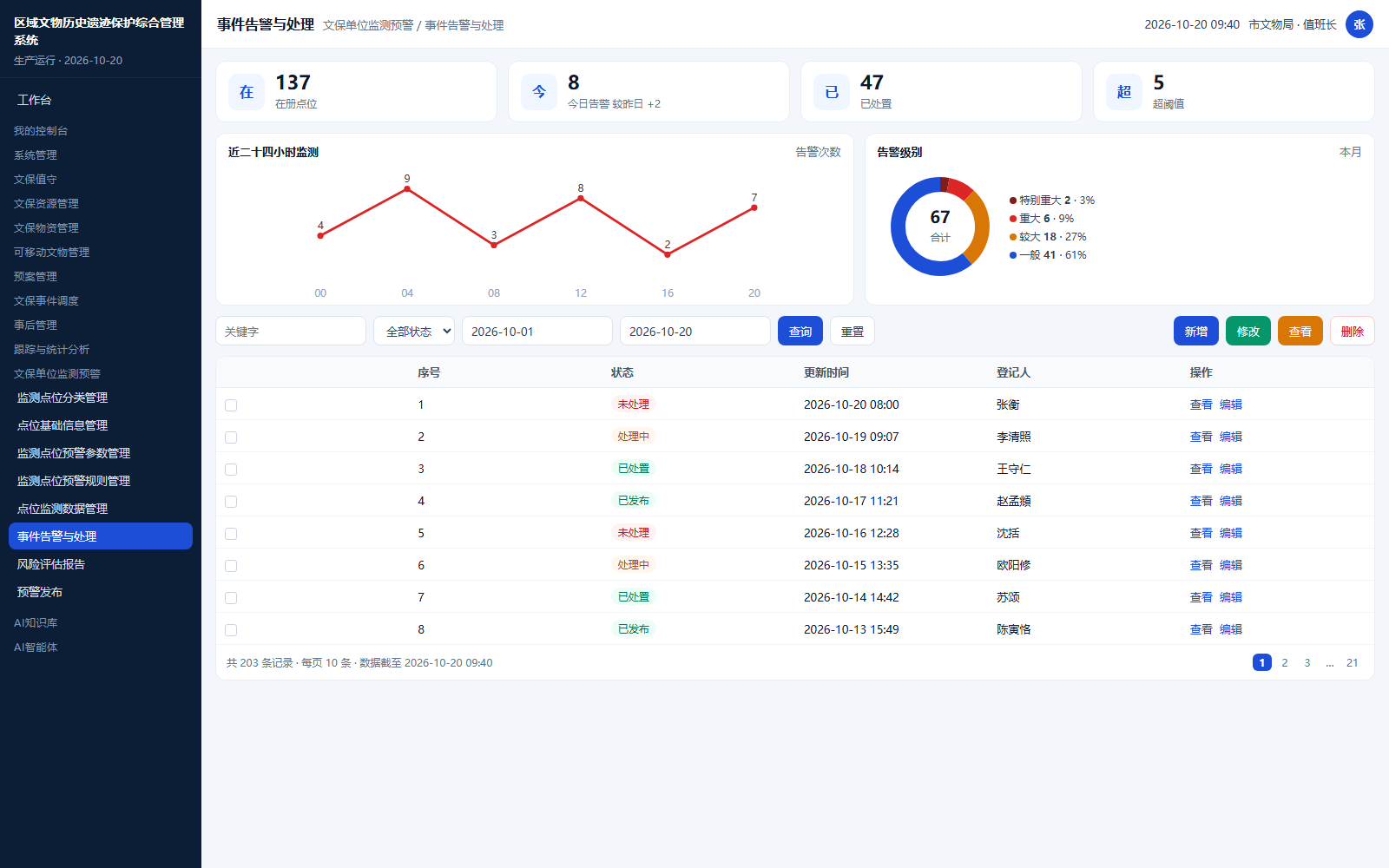Expand the 文保资源管理 group
Image resolution: width=1389 pixels, height=868 pixels.
(x=46, y=203)
